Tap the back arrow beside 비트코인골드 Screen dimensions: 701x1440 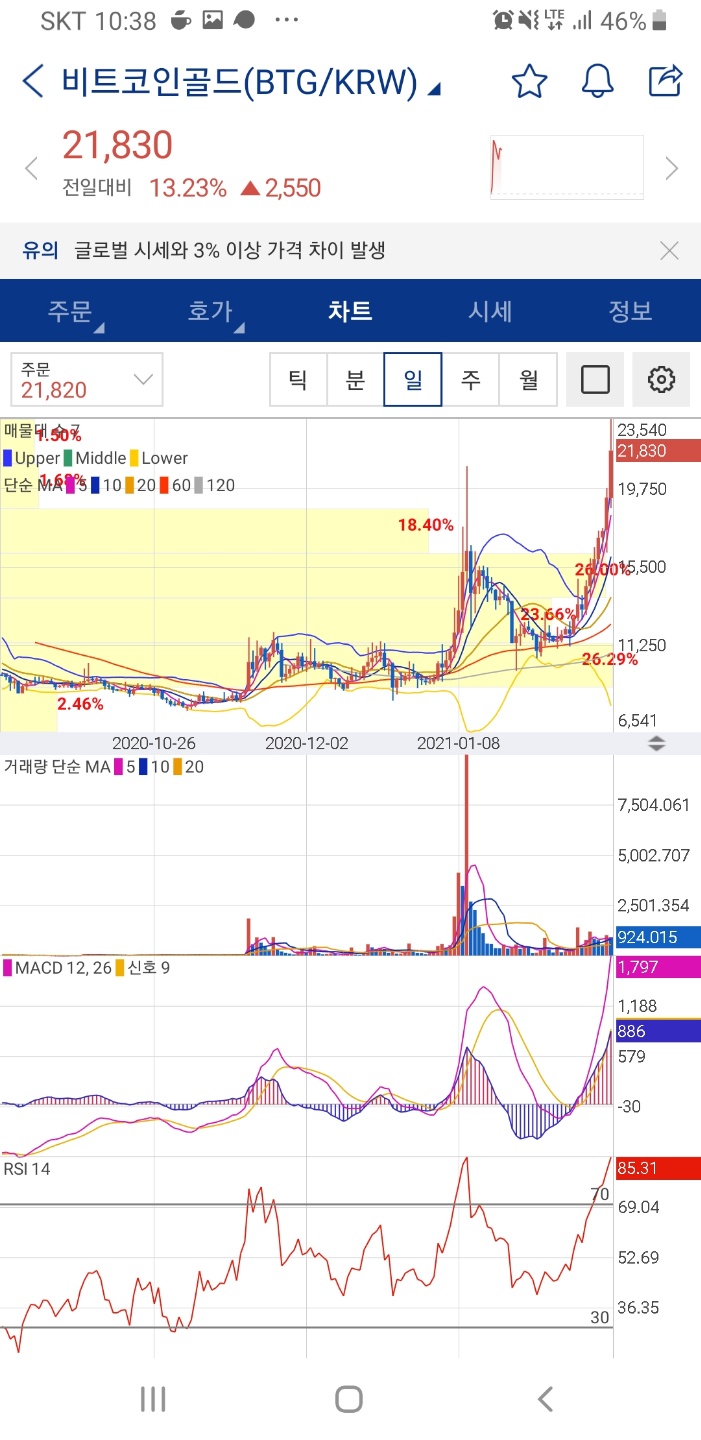pos(33,82)
